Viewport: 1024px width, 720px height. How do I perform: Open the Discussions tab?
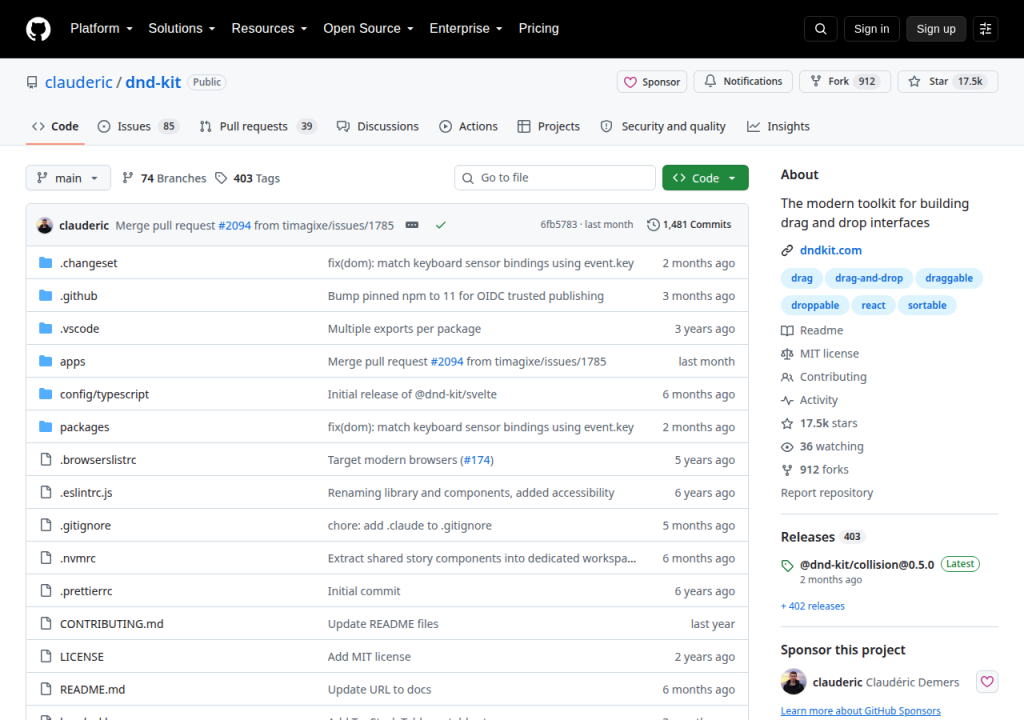pyautogui.click(x=377, y=126)
